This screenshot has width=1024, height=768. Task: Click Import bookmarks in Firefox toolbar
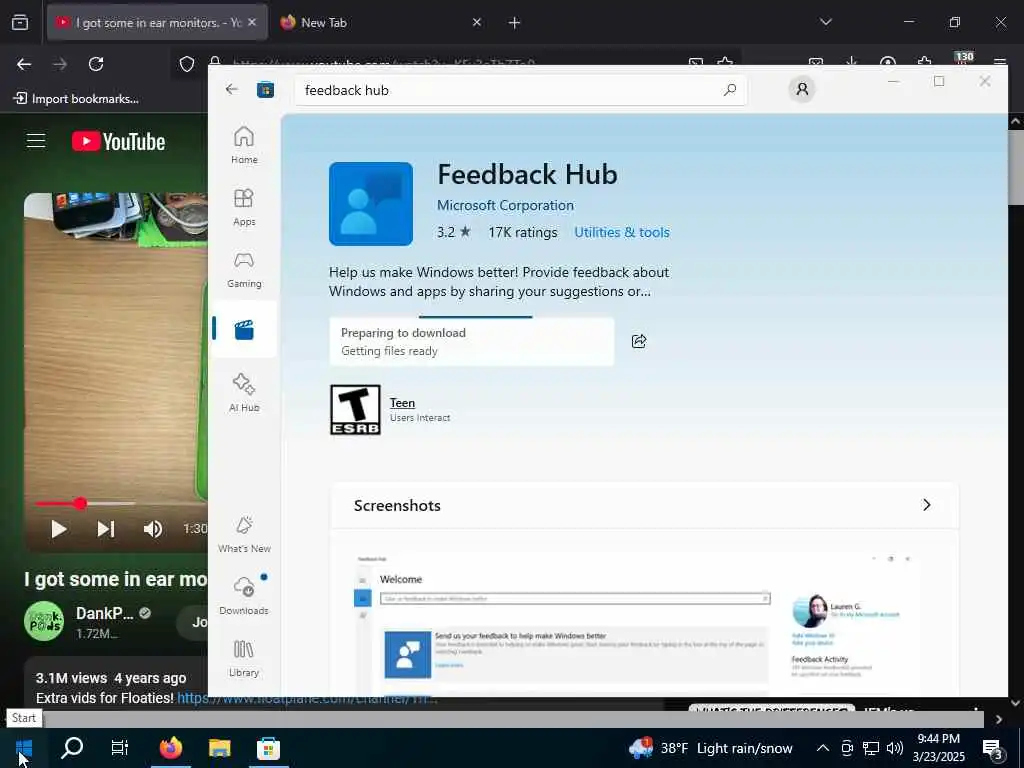[76, 99]
